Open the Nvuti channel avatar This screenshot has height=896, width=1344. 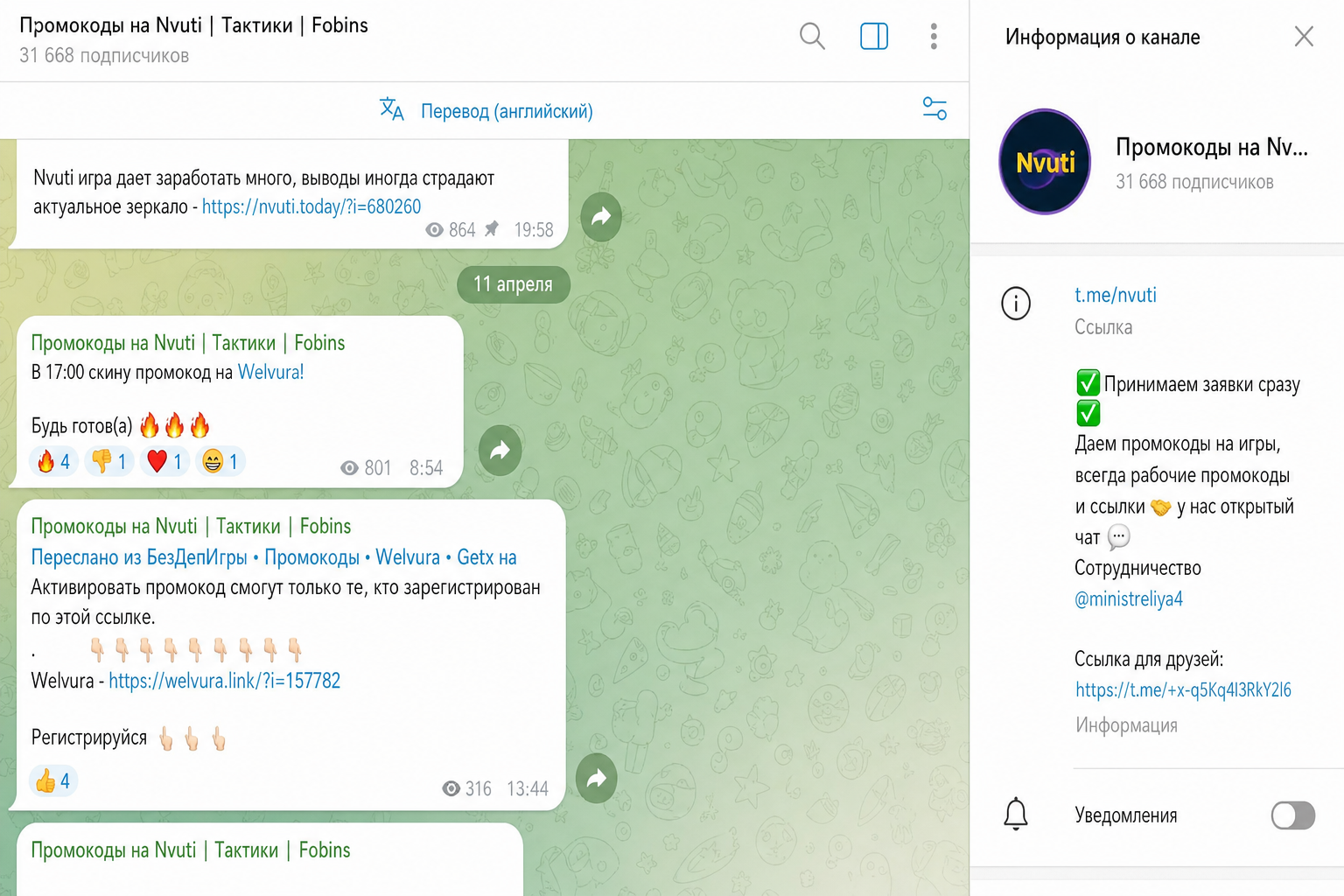tap(1045, 162)
